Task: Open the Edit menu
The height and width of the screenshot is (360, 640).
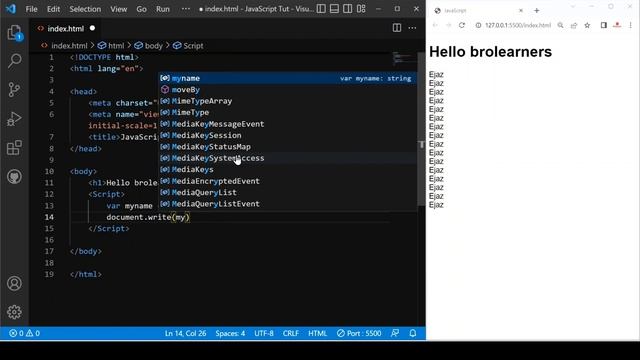Action: click(53, 9)
